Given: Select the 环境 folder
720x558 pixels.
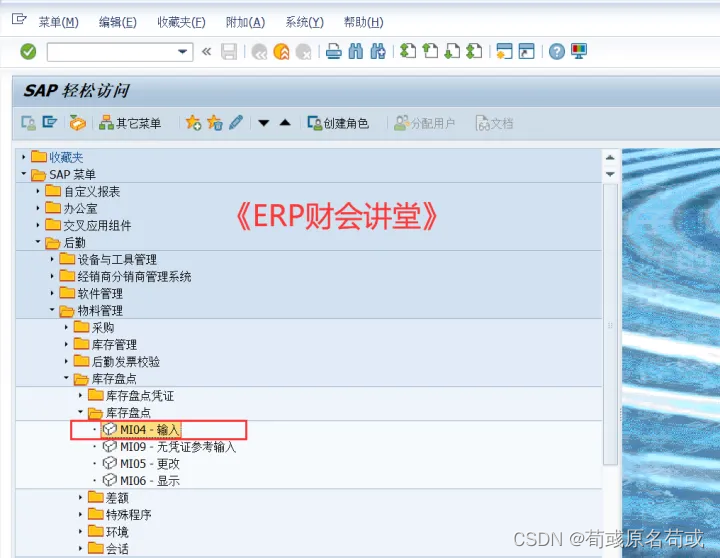Looking at the screenshot, I should tap(118, 532).
